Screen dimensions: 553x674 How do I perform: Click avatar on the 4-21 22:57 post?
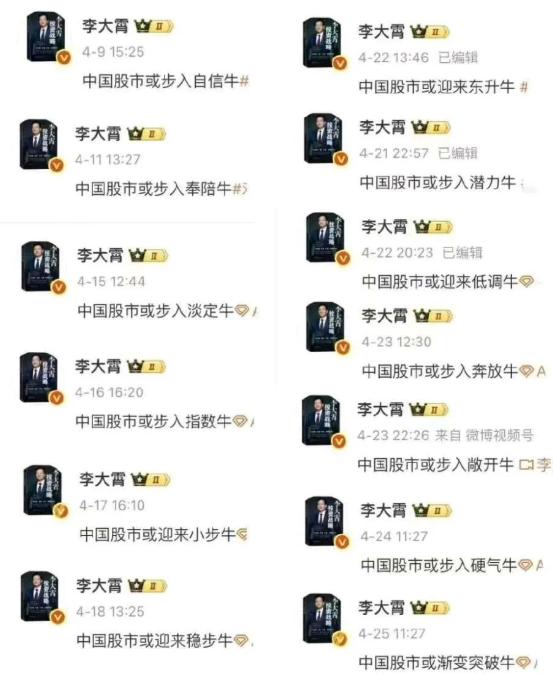coord(324,139)
